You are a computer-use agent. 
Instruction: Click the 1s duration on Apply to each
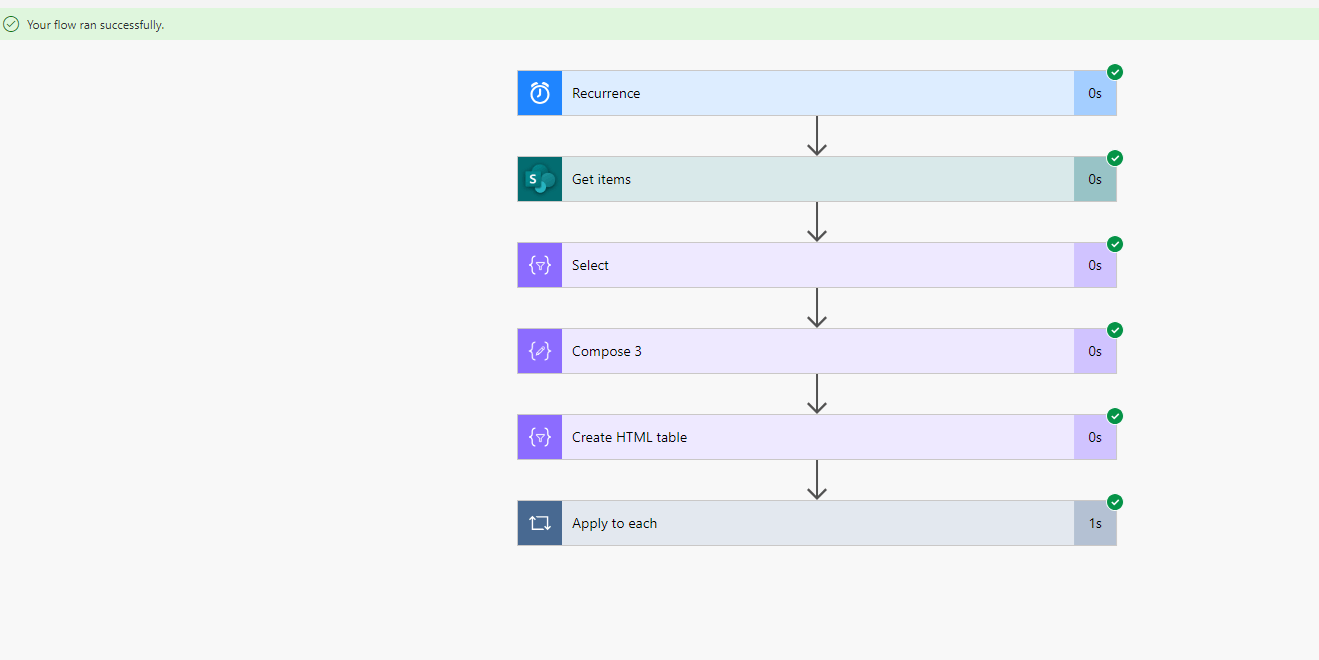(1095, 523)
